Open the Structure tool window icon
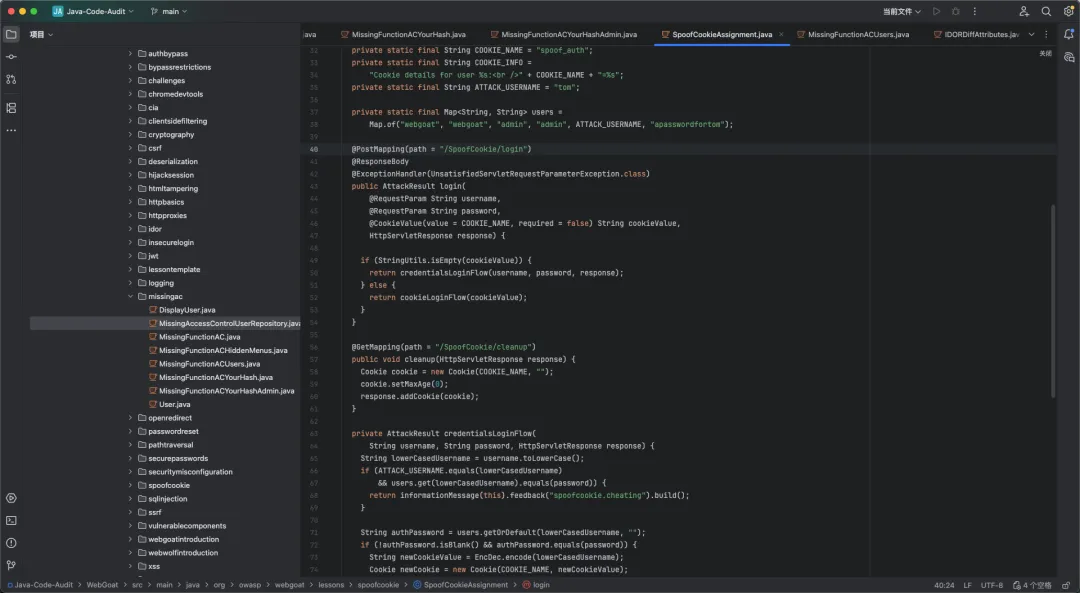The image size is (1080, 593). click(x=11, y=108)
